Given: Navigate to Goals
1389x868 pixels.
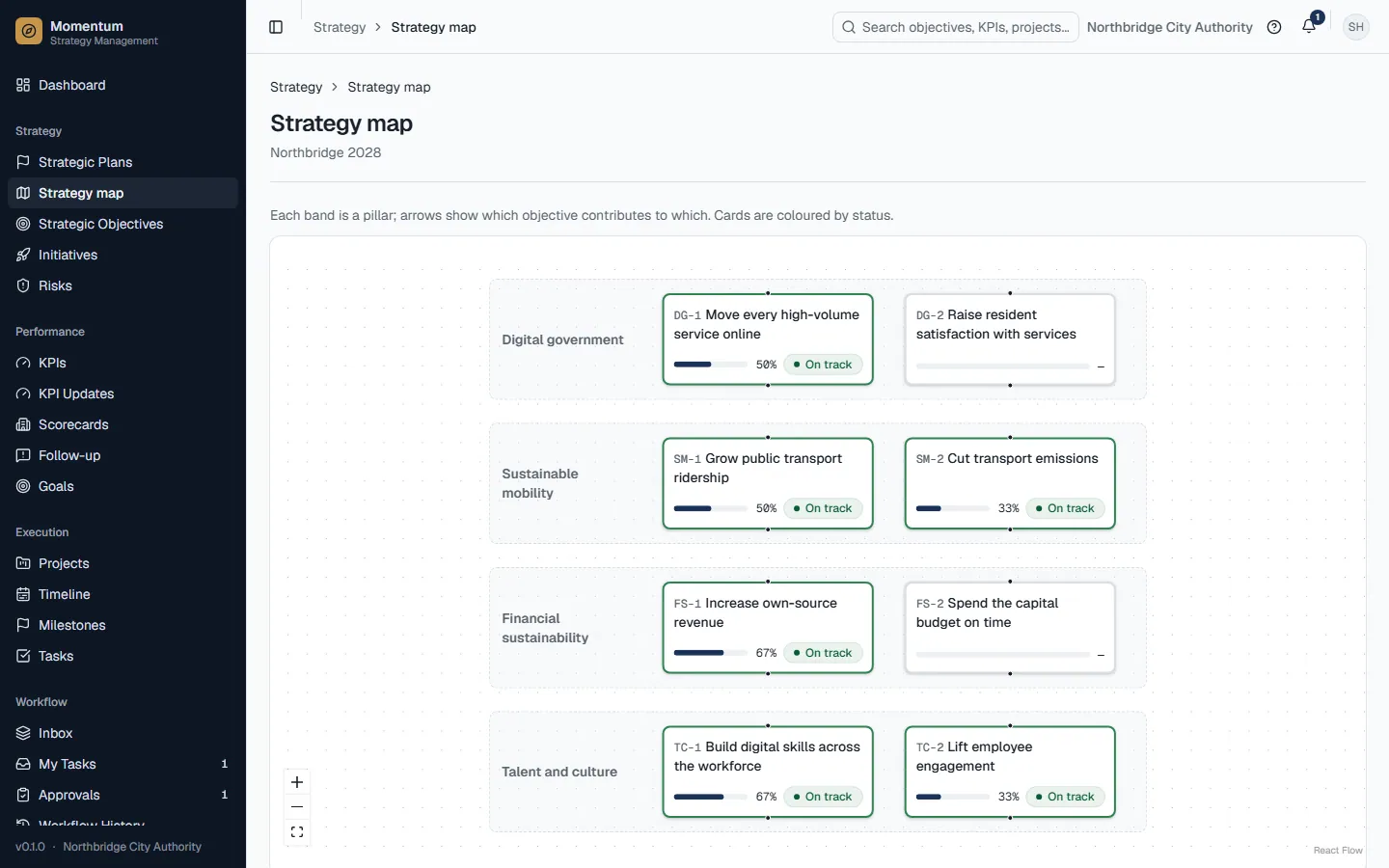Looking at the screenshot, I should pos(123,486).
